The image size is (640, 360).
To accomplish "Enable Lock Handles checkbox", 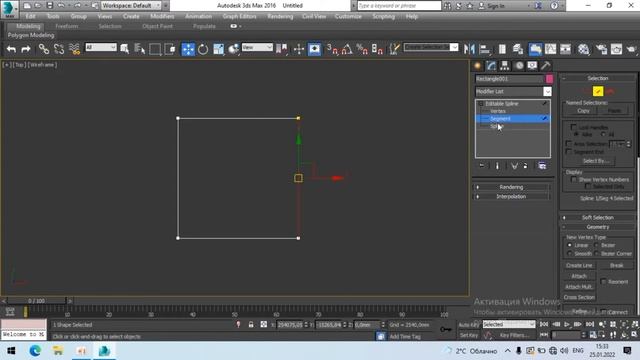I will pyautogui.click(x=573, y=127).
